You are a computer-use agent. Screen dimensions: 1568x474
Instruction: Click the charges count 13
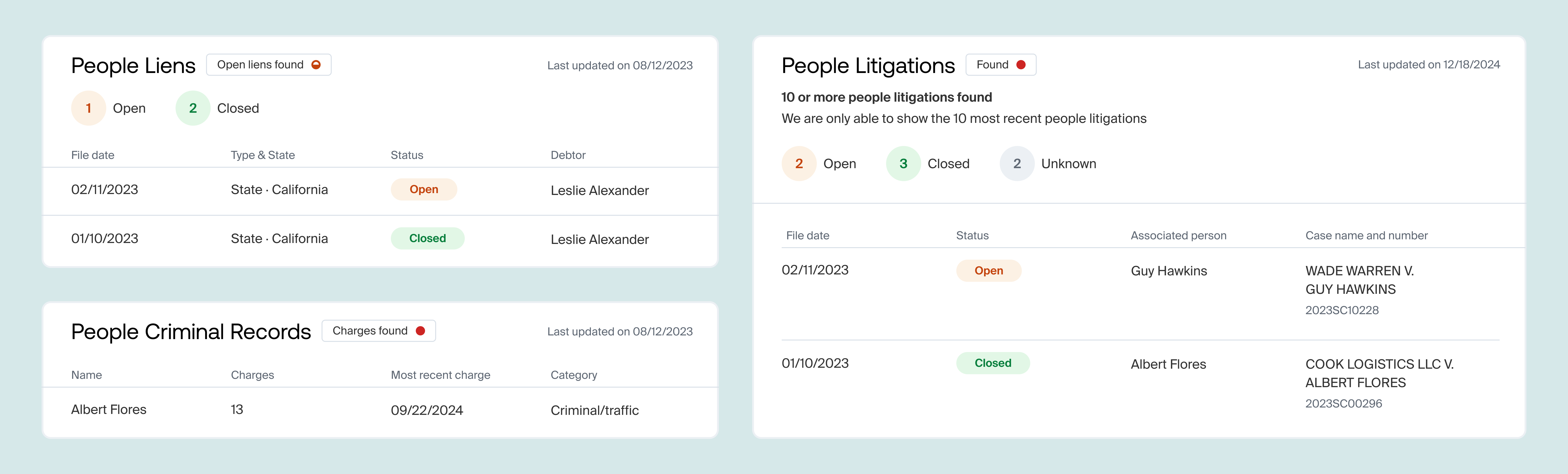tap(237, 410)
